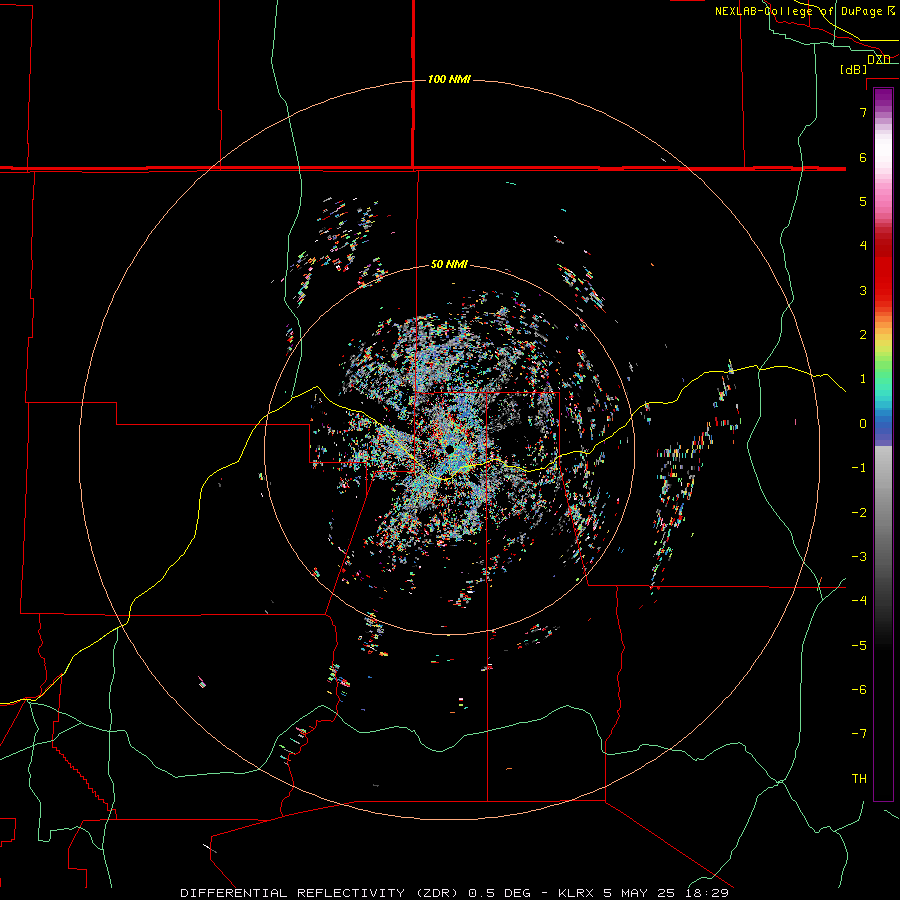This screenshot has height=900, width=900.
Task: Click the '4' value on the color scale
Action: click(863, 246)
